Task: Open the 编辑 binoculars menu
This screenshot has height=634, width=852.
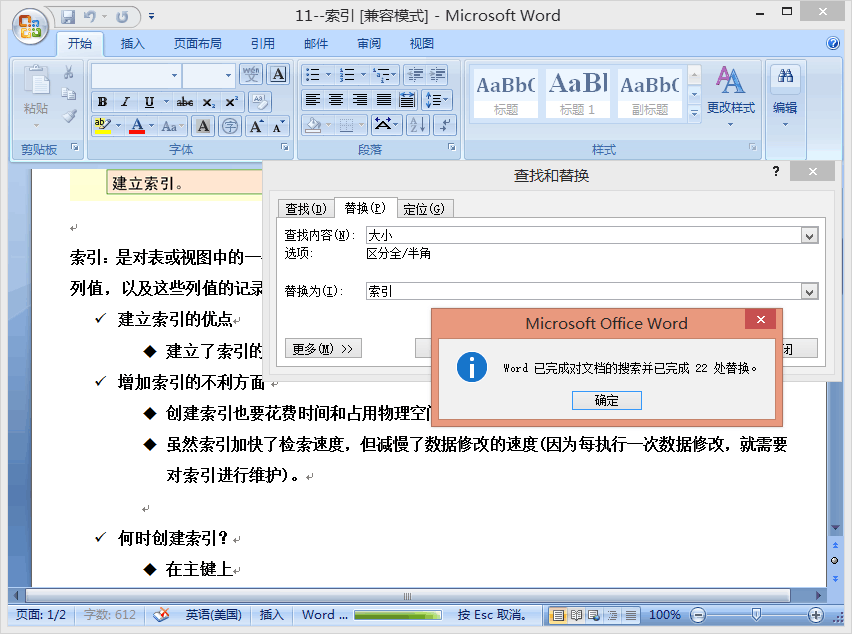Action: (x=785, y=96)
